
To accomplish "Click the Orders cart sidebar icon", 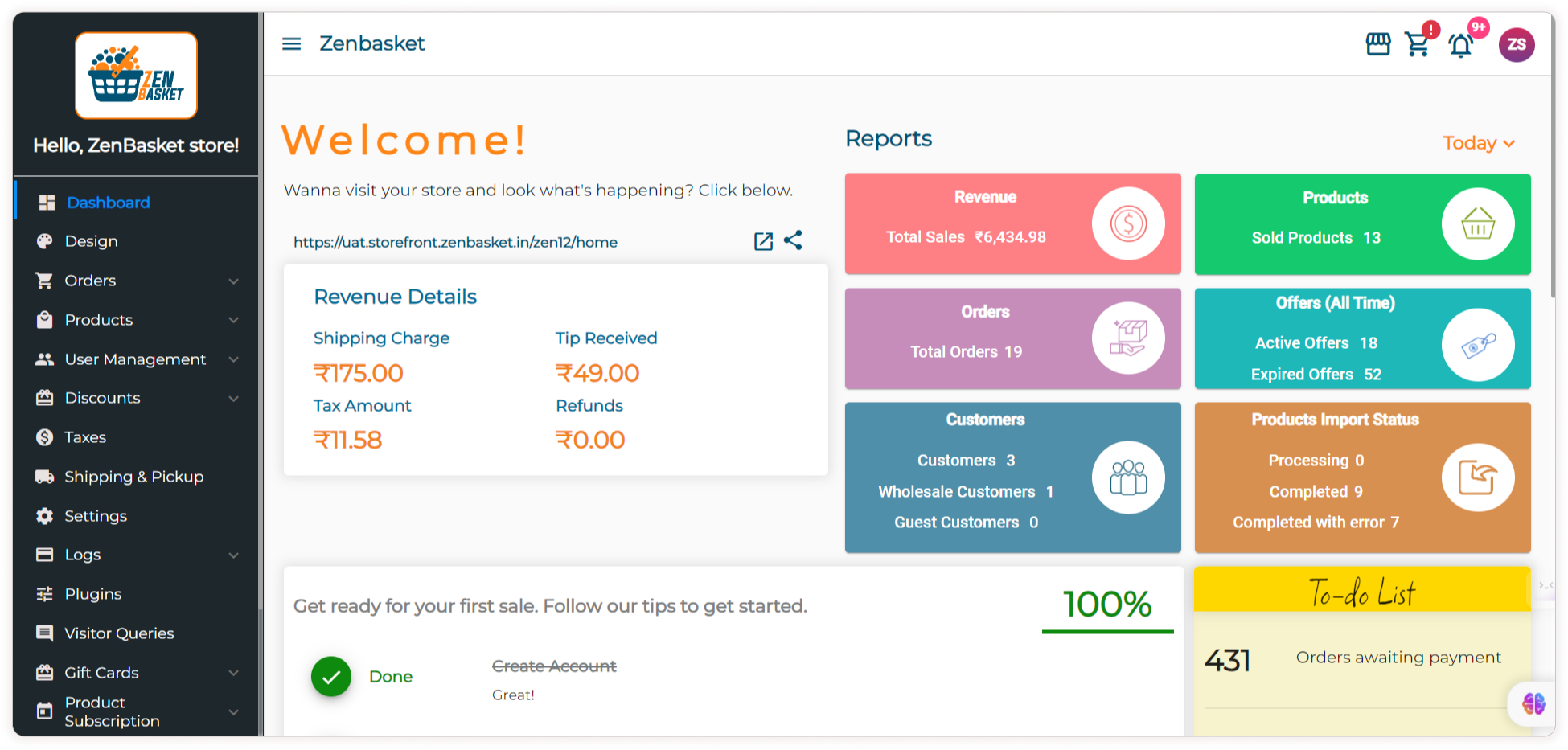I will tap(44, 281).
